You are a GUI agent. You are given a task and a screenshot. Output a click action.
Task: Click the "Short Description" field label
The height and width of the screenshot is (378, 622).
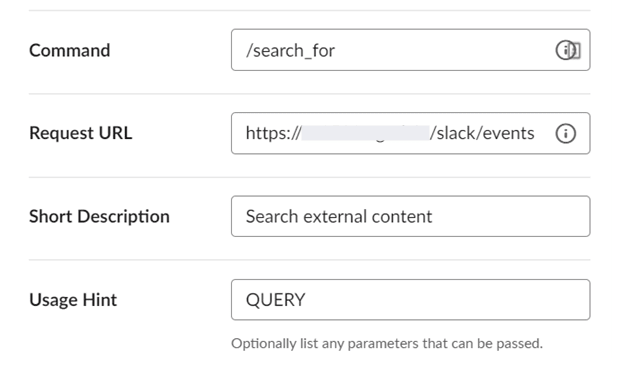99,217
